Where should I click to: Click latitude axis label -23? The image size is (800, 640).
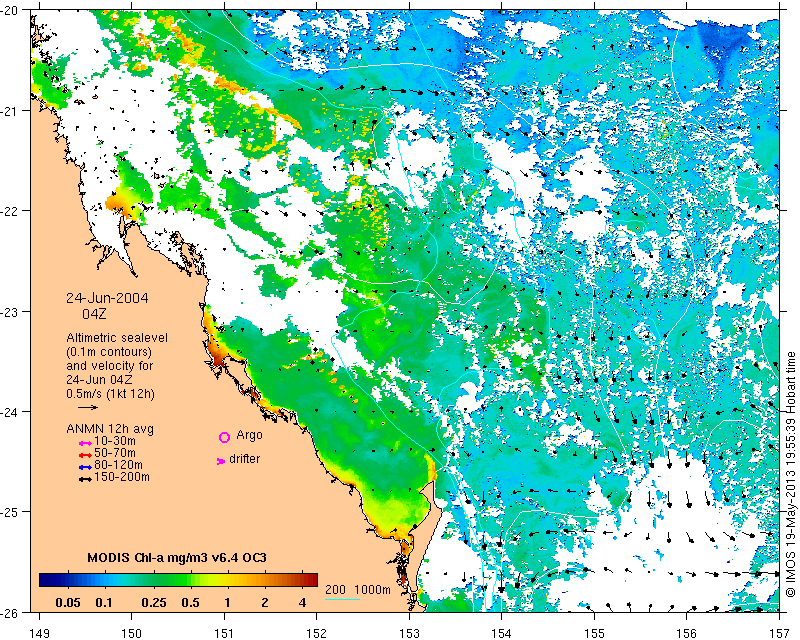pos(10,311)
